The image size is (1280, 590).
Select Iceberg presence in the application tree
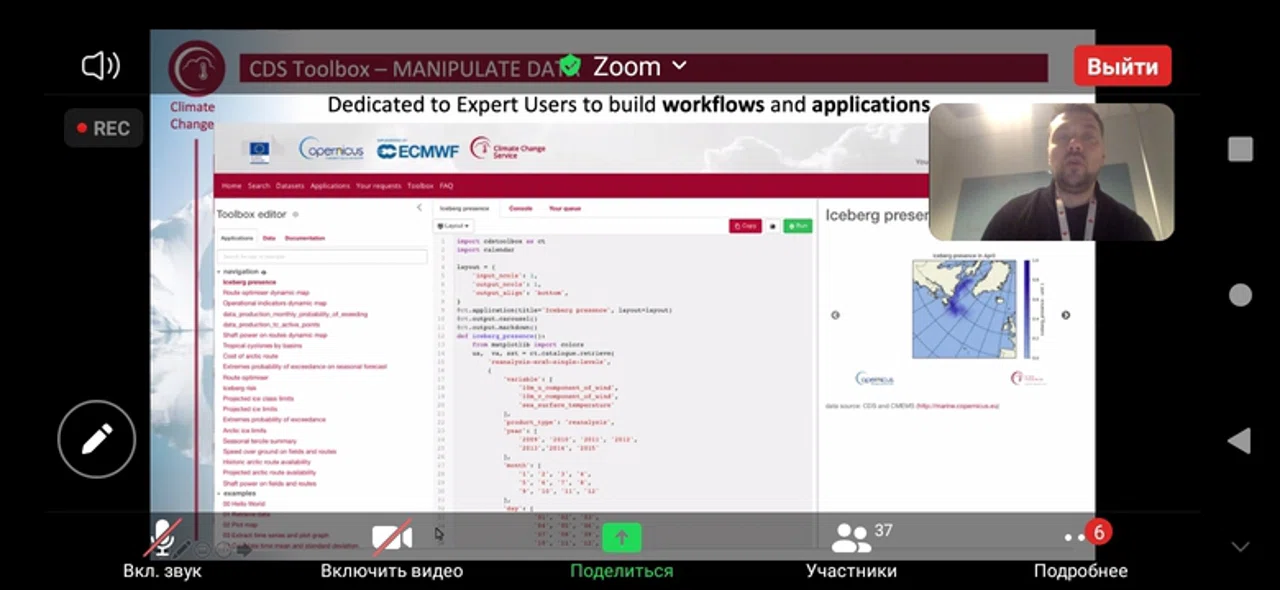pyautogui.click(x=249, y=282)
